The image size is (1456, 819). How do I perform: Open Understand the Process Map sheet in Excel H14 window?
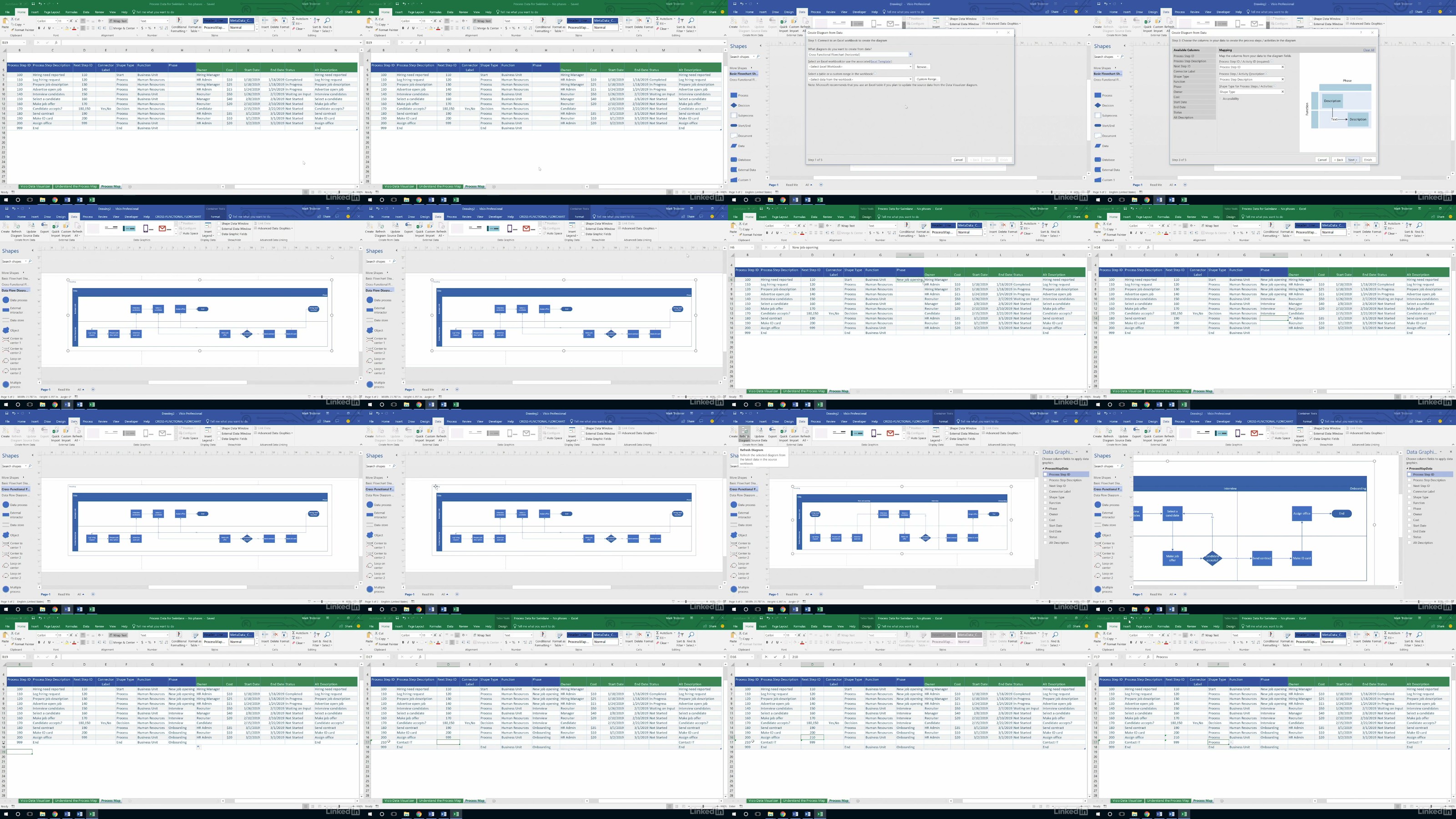1168,391
